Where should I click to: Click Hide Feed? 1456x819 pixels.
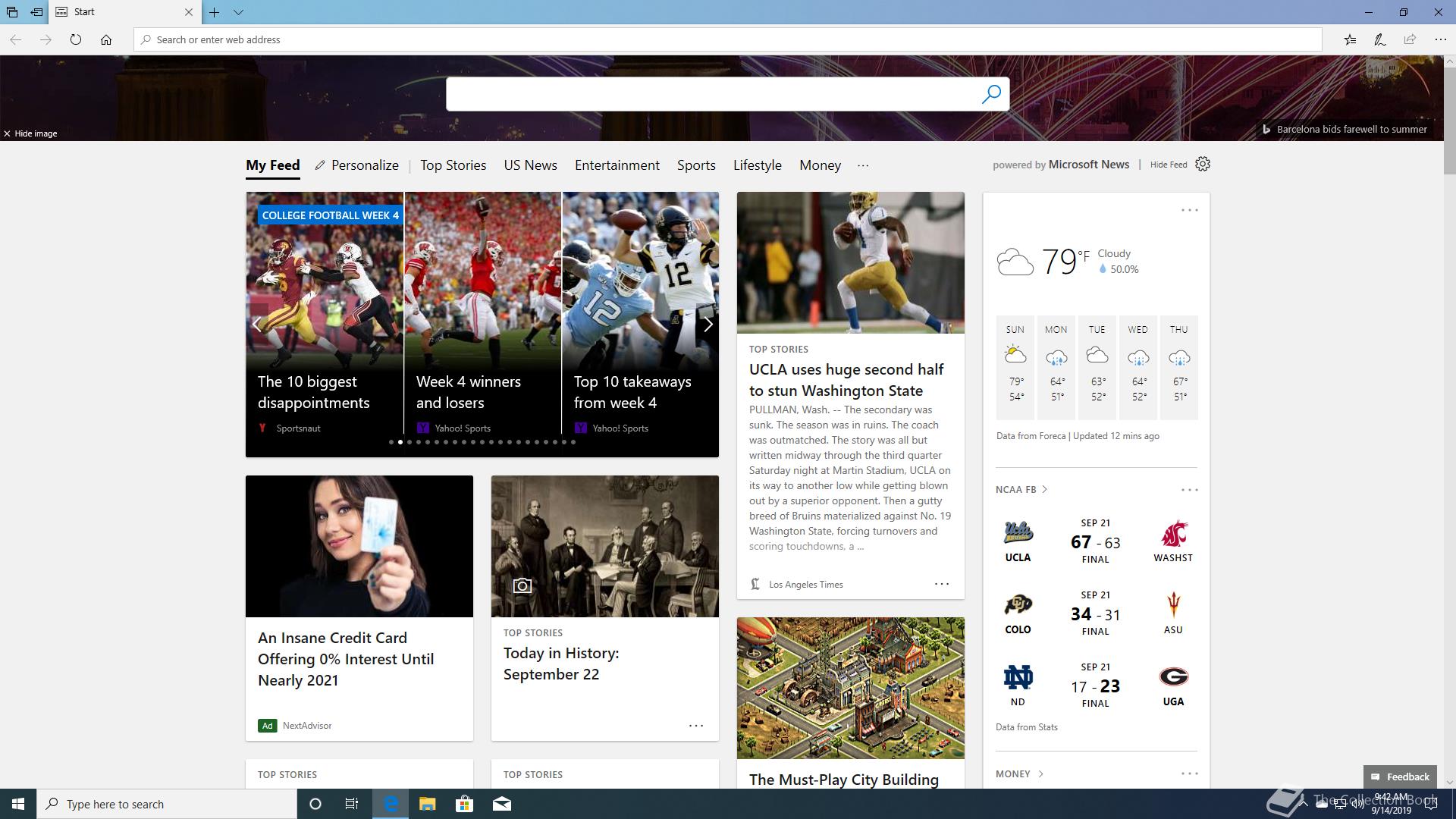click(x=1169, y=165)
